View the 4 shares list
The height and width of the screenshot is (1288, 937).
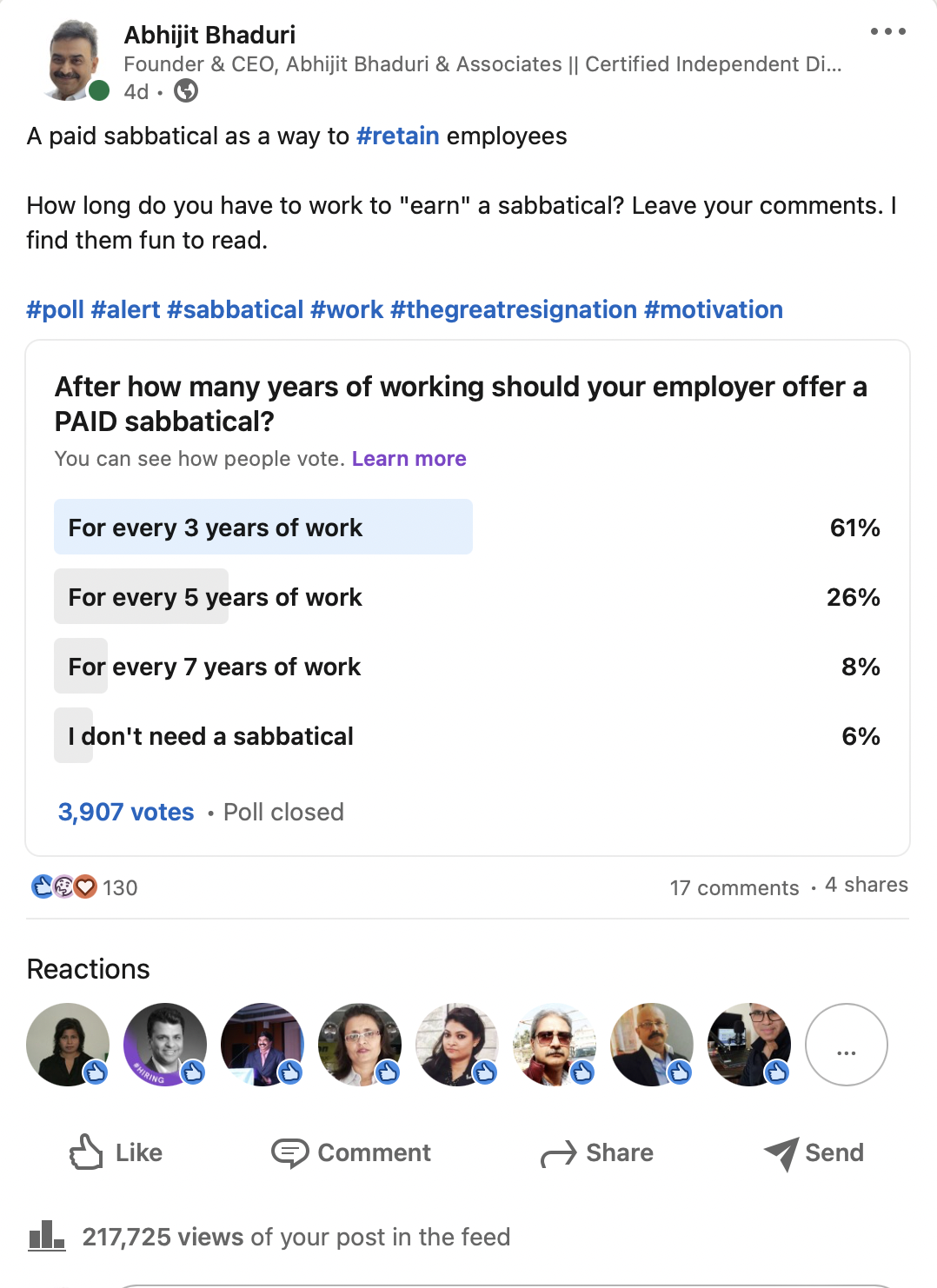[866, 885]
